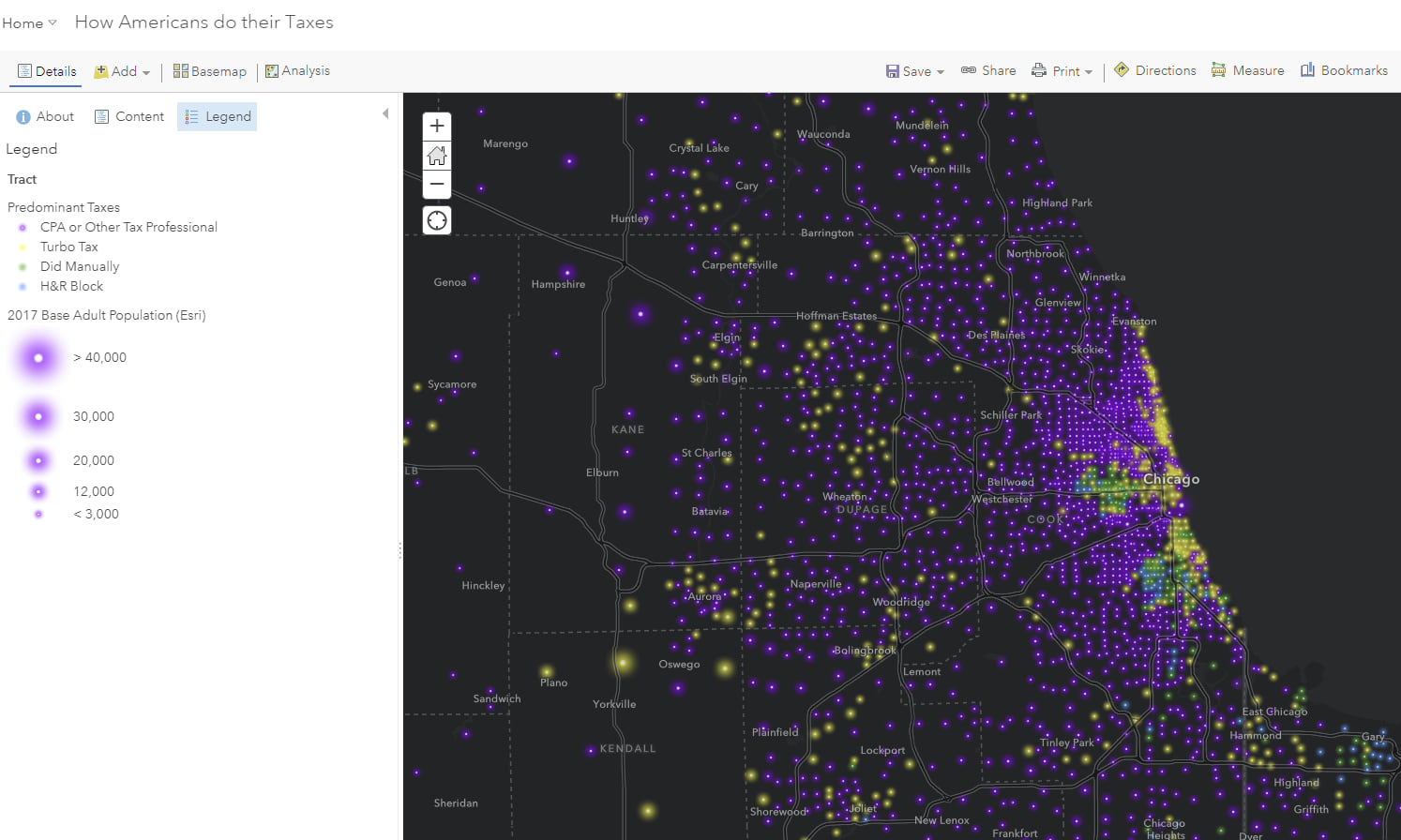
Task: Select the Legend panel toggle
Action: pos(217,115)
